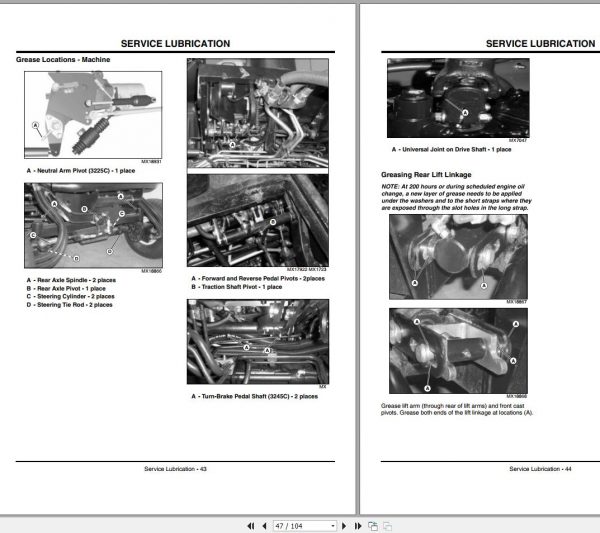This screenshot has height=533, width=600.
Task: Click the footer 'Service Lubrication - 43'
Action: [175, 469]
